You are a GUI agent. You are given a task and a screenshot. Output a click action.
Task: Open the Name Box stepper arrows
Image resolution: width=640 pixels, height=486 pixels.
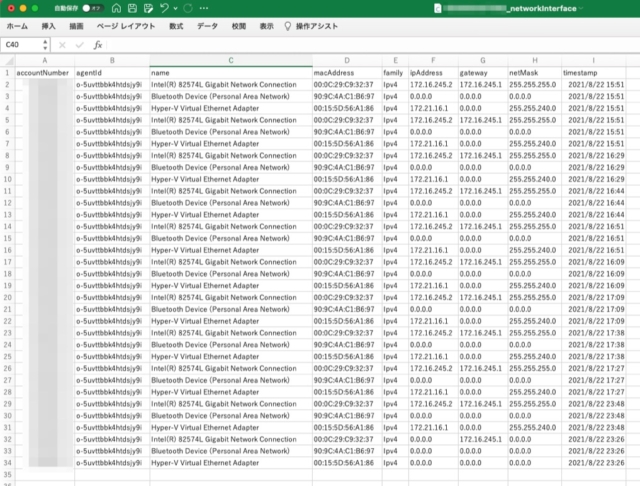coord(45,44)
